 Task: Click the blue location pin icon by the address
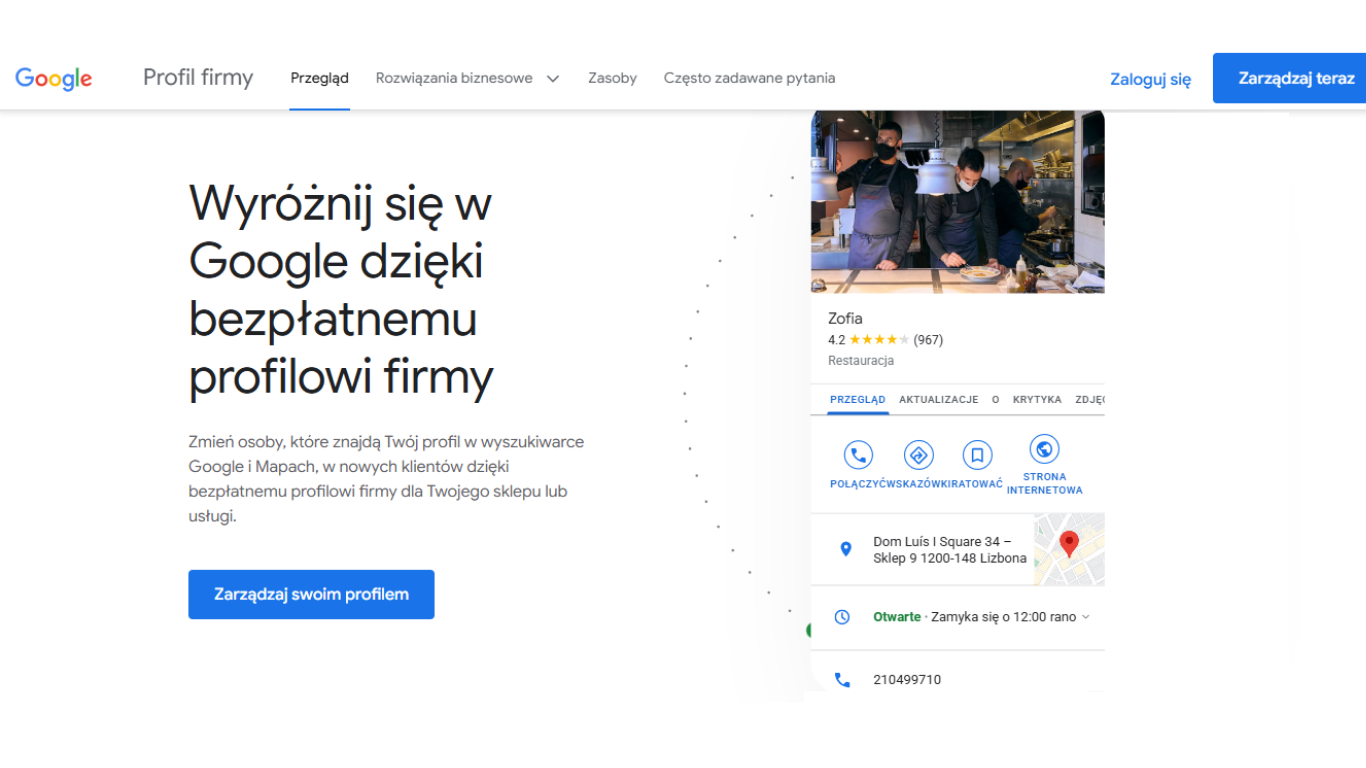(x=846, y=549)
